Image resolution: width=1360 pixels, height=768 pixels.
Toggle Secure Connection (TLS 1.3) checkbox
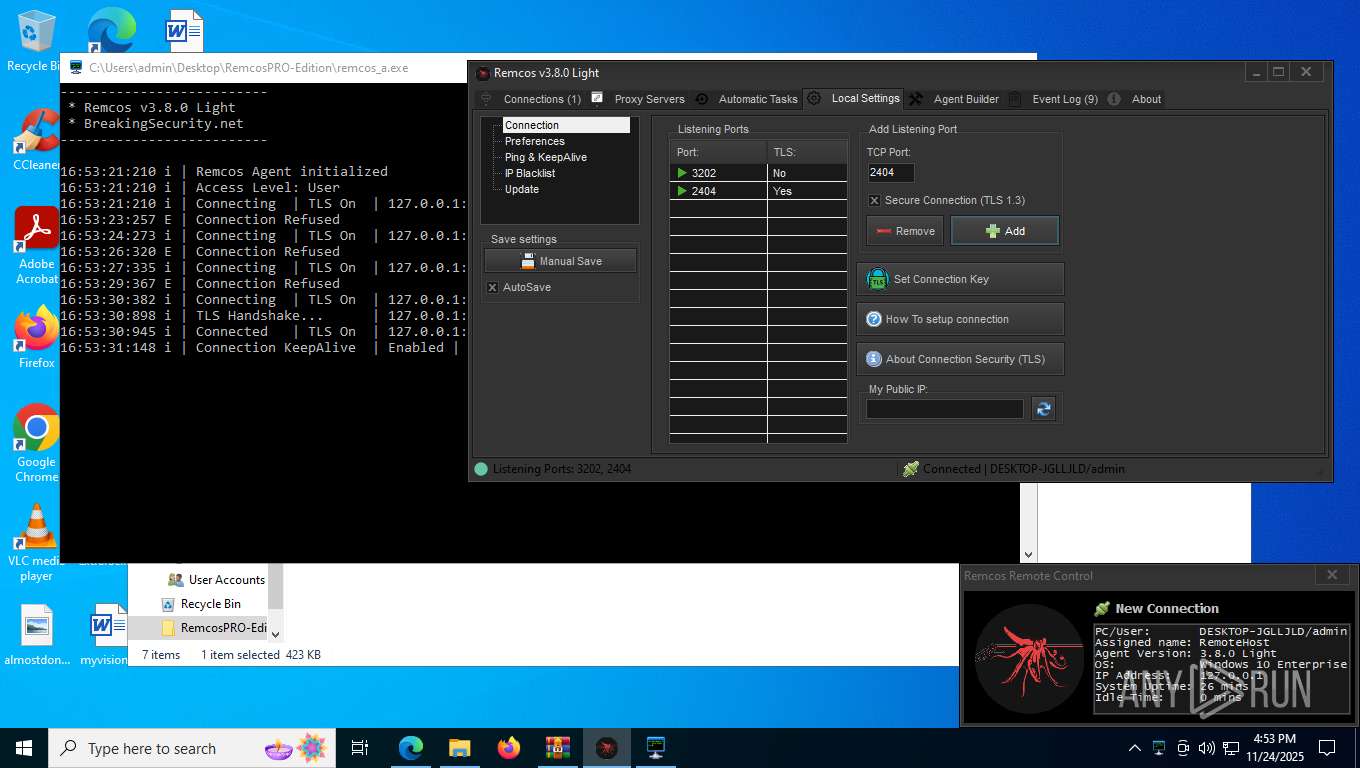click(x=874, y=200)
